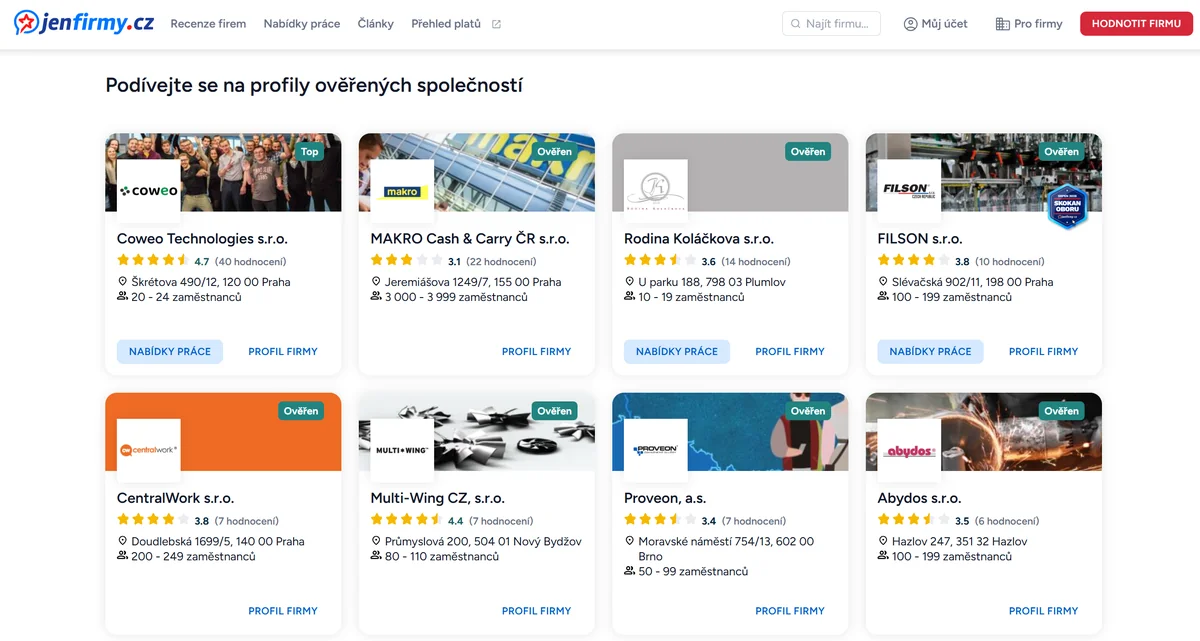The height and width of the screenshot is (641, 1200).
Task: Click the jenfirmy.cz logo
Action: pyautogui.click(x=84, y=23)
